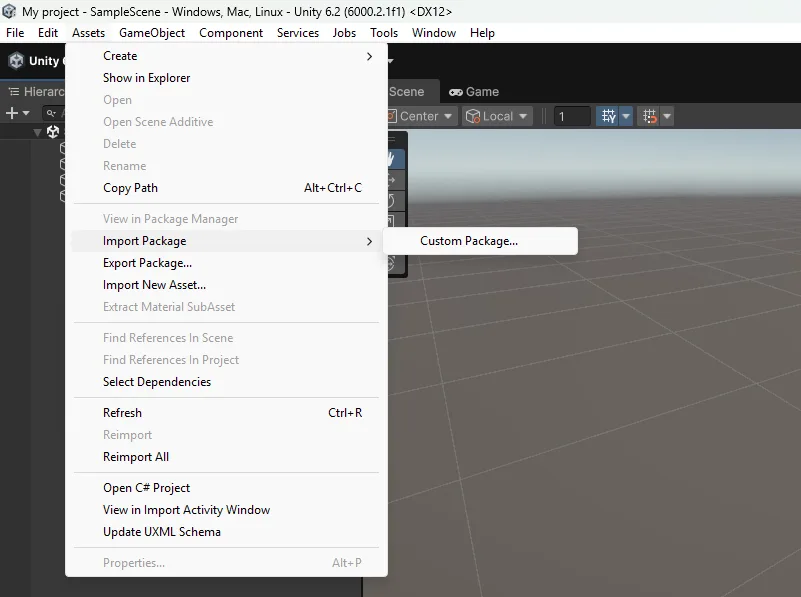Click Show in Explorer
Viewport: 801px width, 597px height.
(x=146, y=78)
